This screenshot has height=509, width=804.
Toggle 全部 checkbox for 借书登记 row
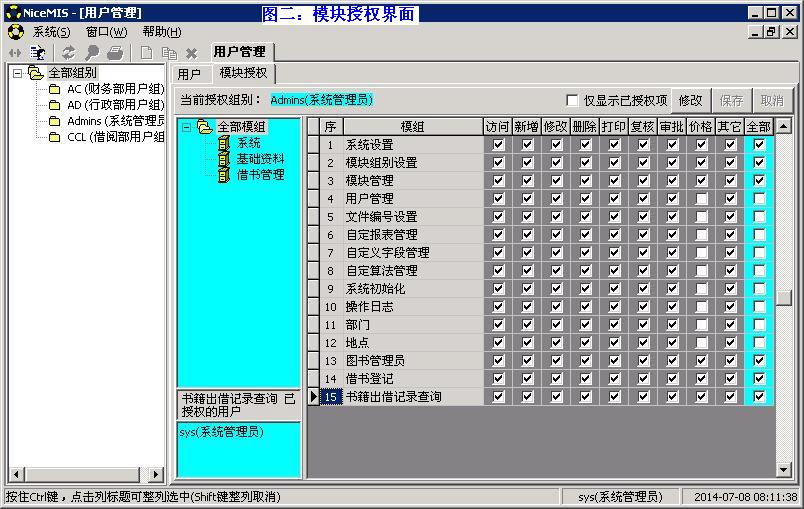[x=759, y=378]
